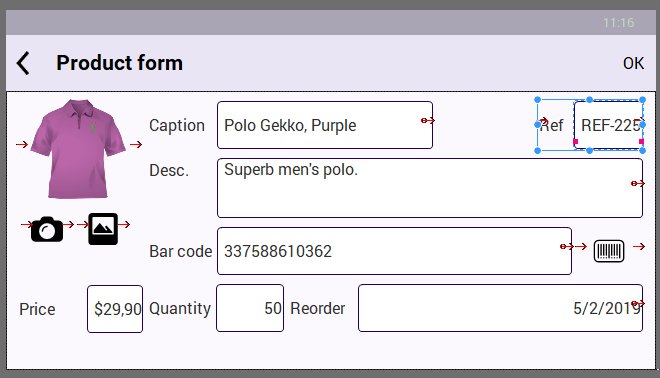Open the camera to take a photo
This screenshot has height=378, width=660.
(x=47, y=229)
